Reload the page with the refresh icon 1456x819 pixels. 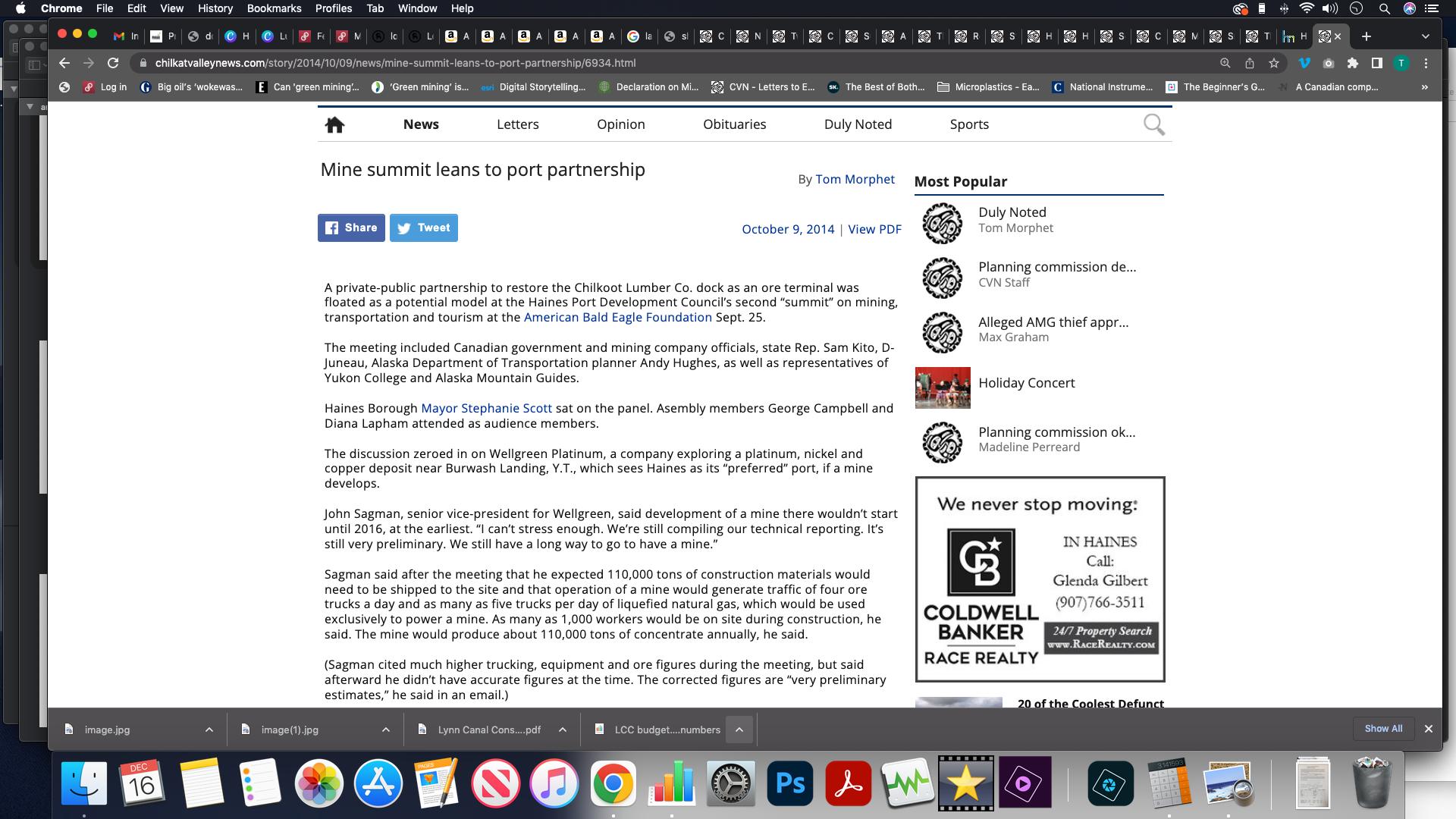113,63
